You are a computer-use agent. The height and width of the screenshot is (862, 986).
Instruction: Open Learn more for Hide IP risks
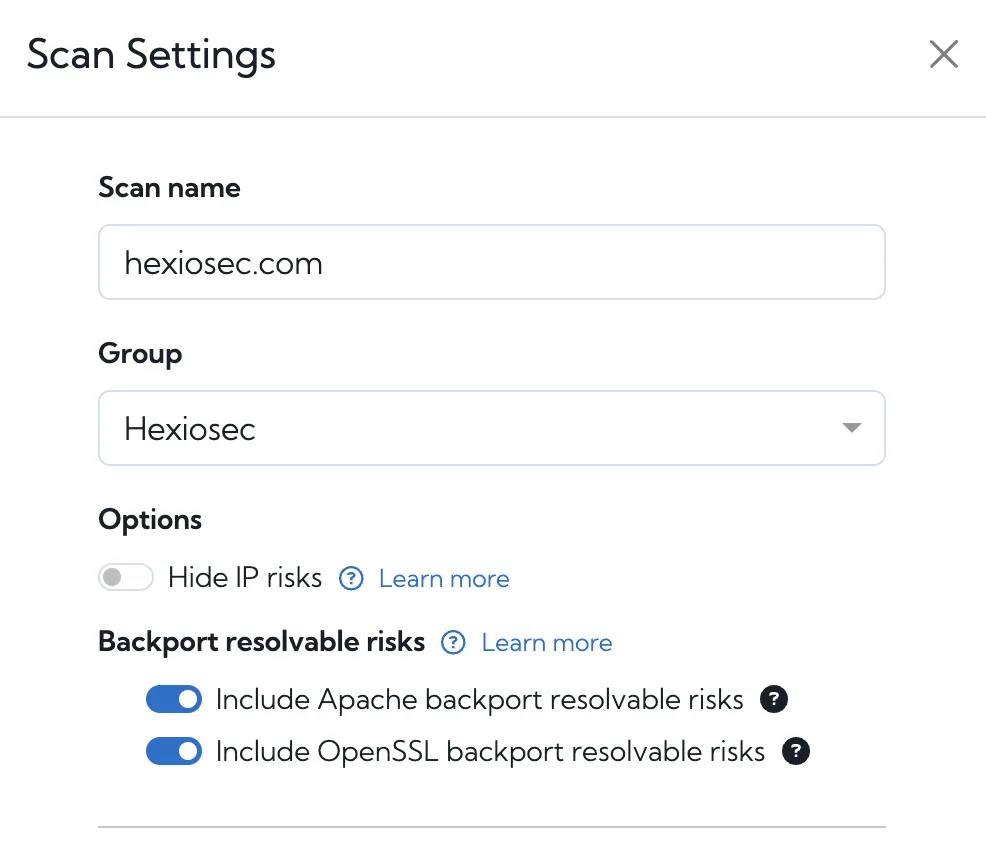click(443, 578)
